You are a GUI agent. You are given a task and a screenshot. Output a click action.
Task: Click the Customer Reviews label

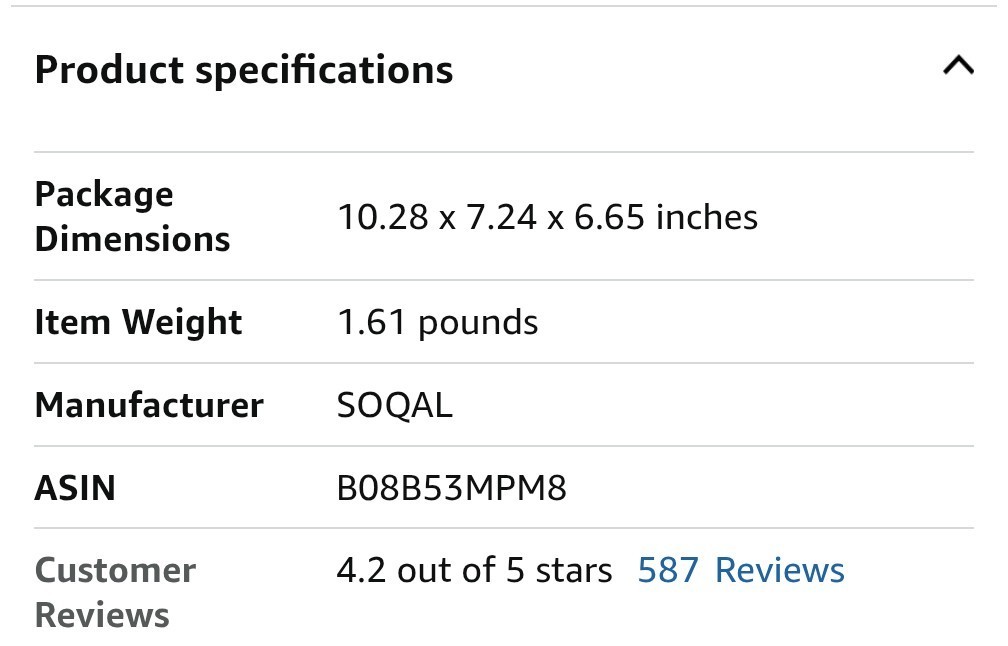pos(115,592)
